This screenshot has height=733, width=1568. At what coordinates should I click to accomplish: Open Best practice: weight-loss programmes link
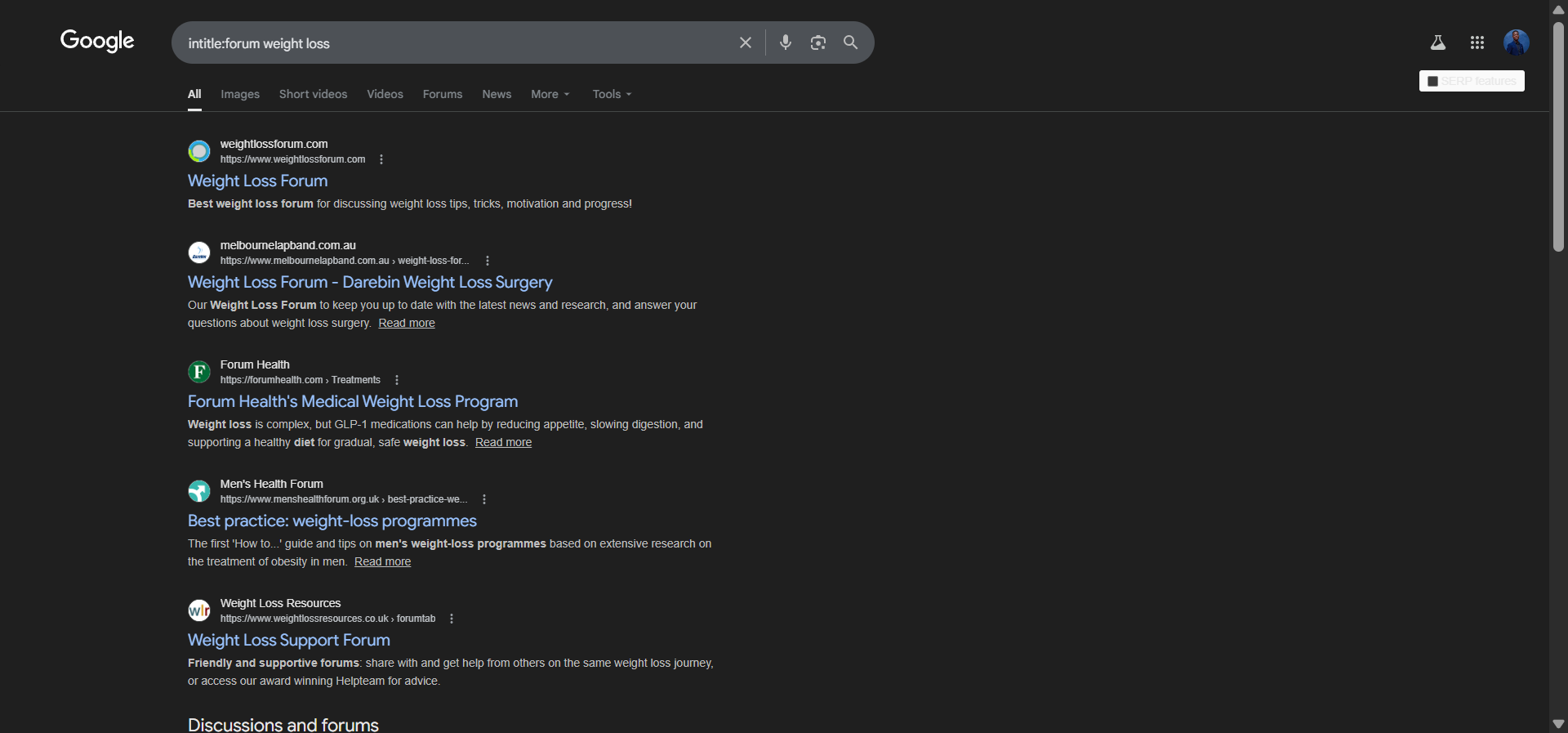tap(332, 521)
